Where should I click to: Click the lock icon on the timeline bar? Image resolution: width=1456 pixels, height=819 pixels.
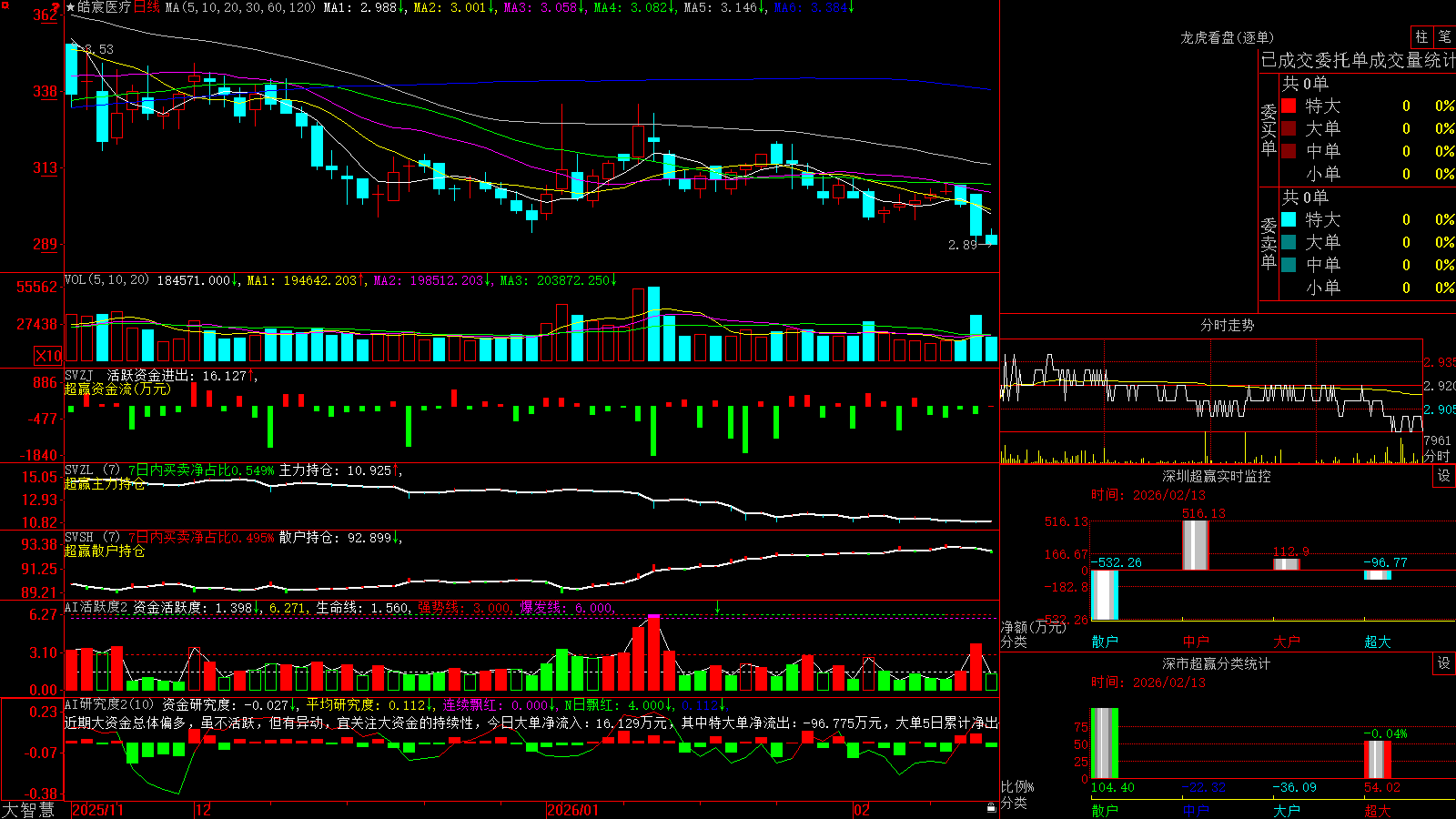click(x=991, y=808)
